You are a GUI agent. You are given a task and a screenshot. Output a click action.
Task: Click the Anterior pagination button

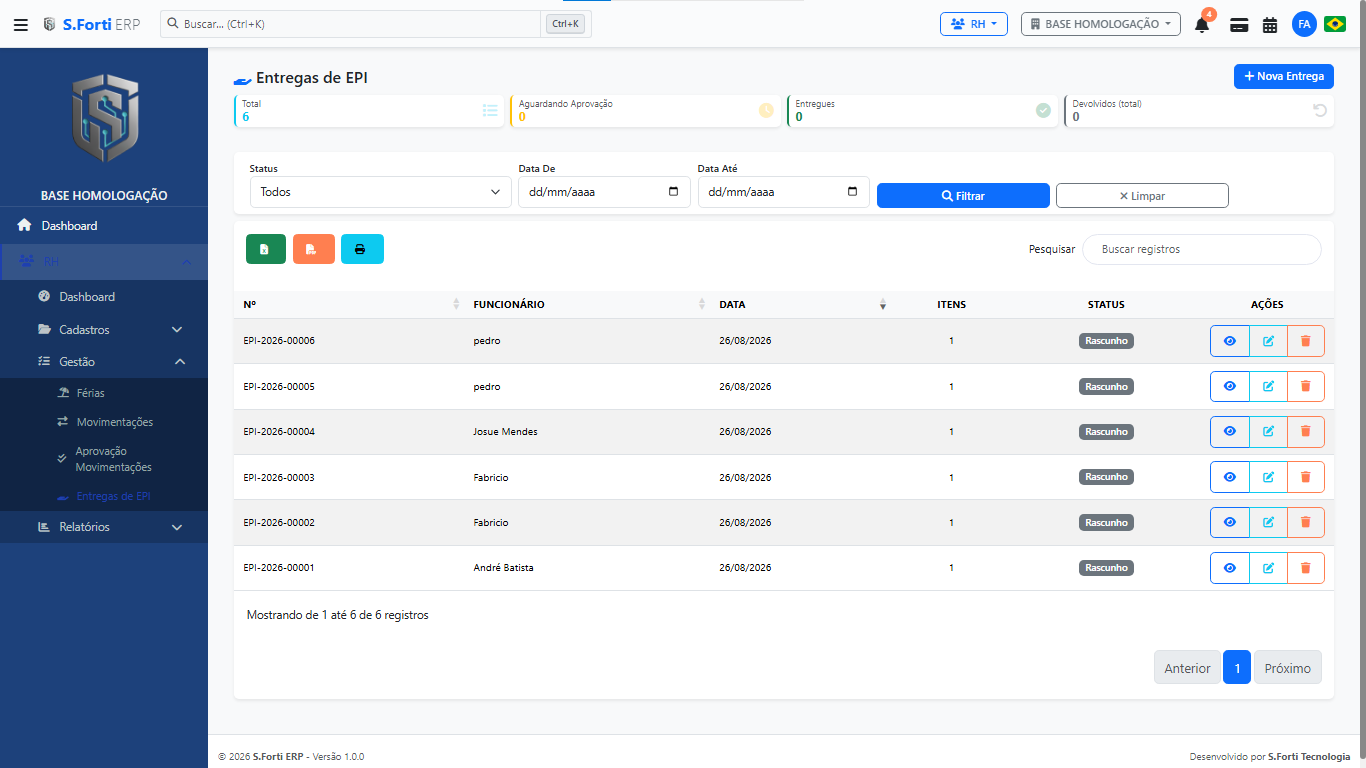pyautogui.click(x=1187, y=668)
